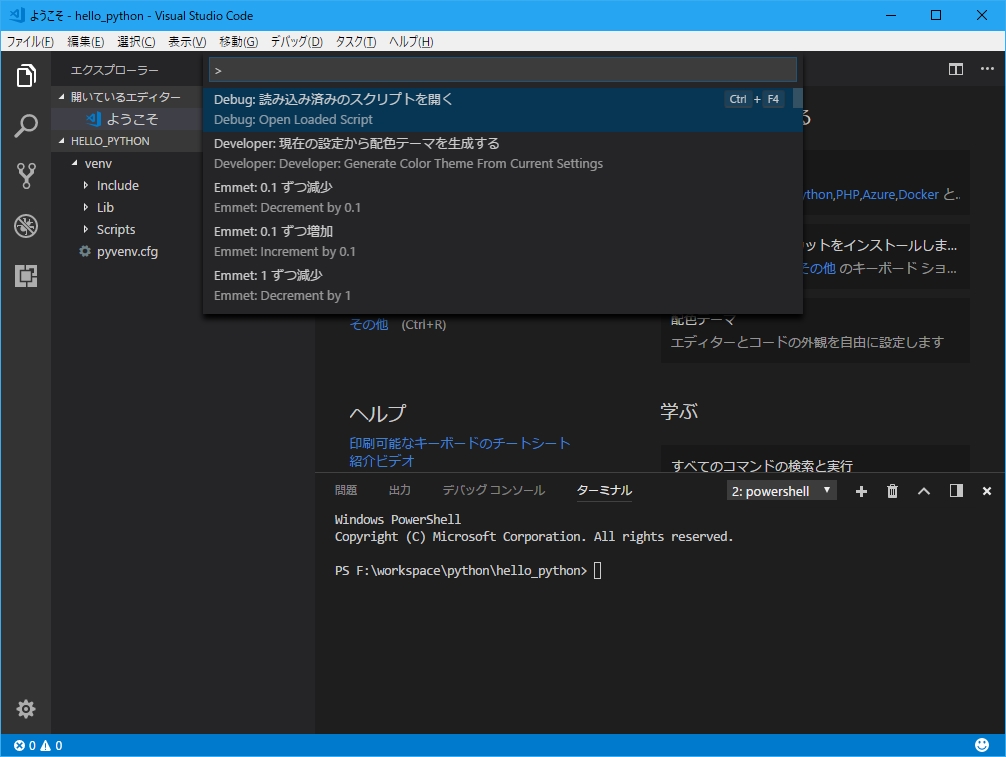Click the split editor icon
Image resolution: width=1006 pixels, height=757 pixels.
point(955,69)
